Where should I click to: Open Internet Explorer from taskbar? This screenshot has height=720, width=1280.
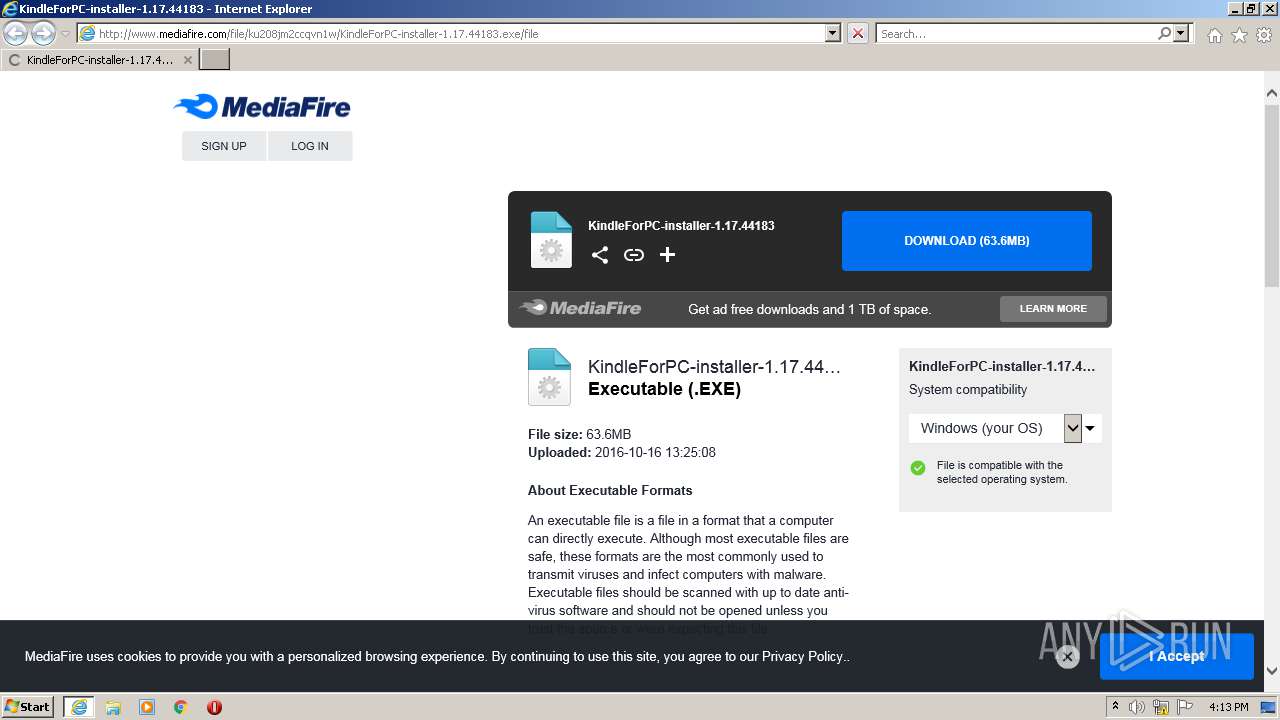point(78,707)
